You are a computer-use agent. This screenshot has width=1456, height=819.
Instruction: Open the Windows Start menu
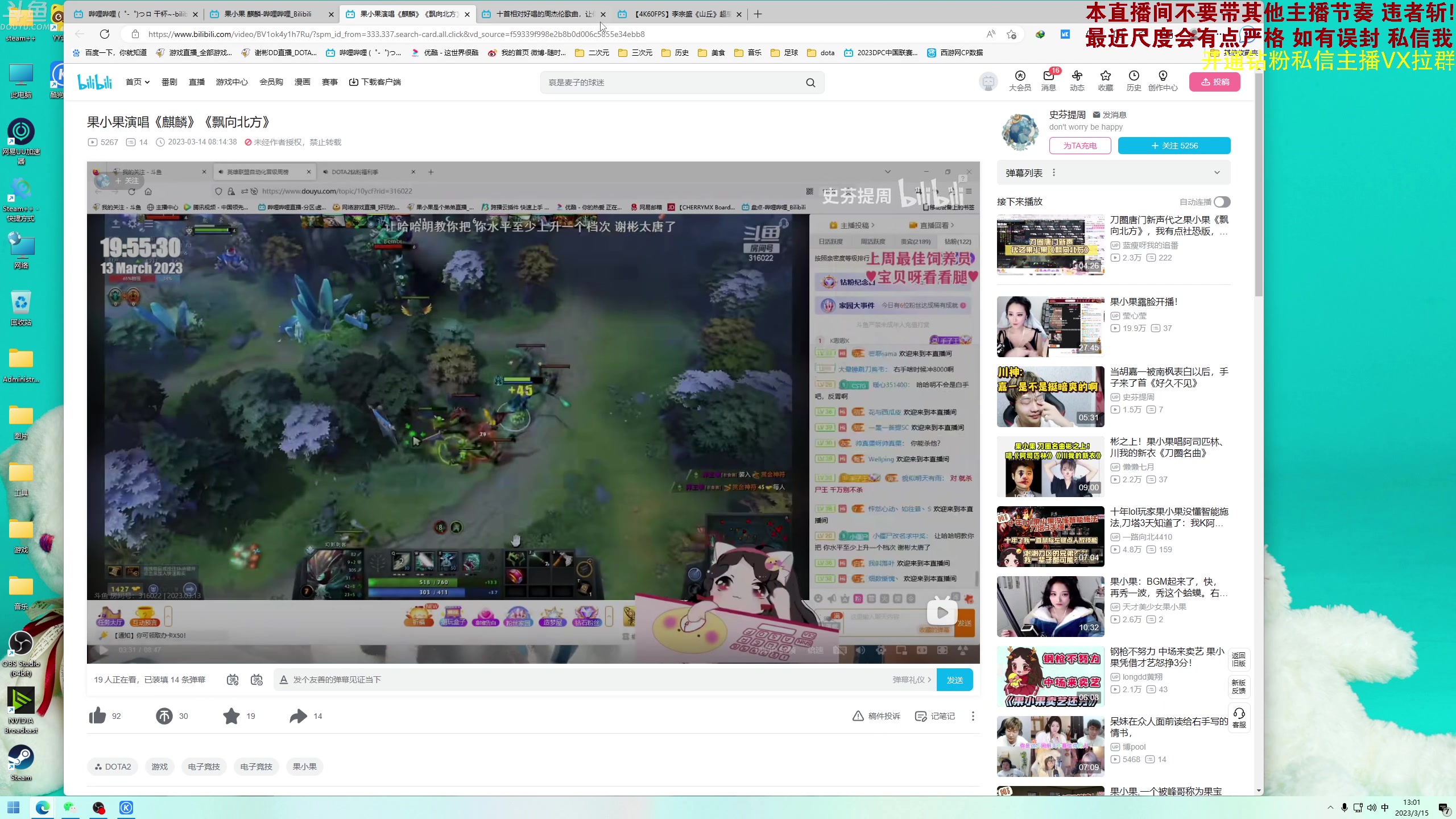click(x=13, y=808)
